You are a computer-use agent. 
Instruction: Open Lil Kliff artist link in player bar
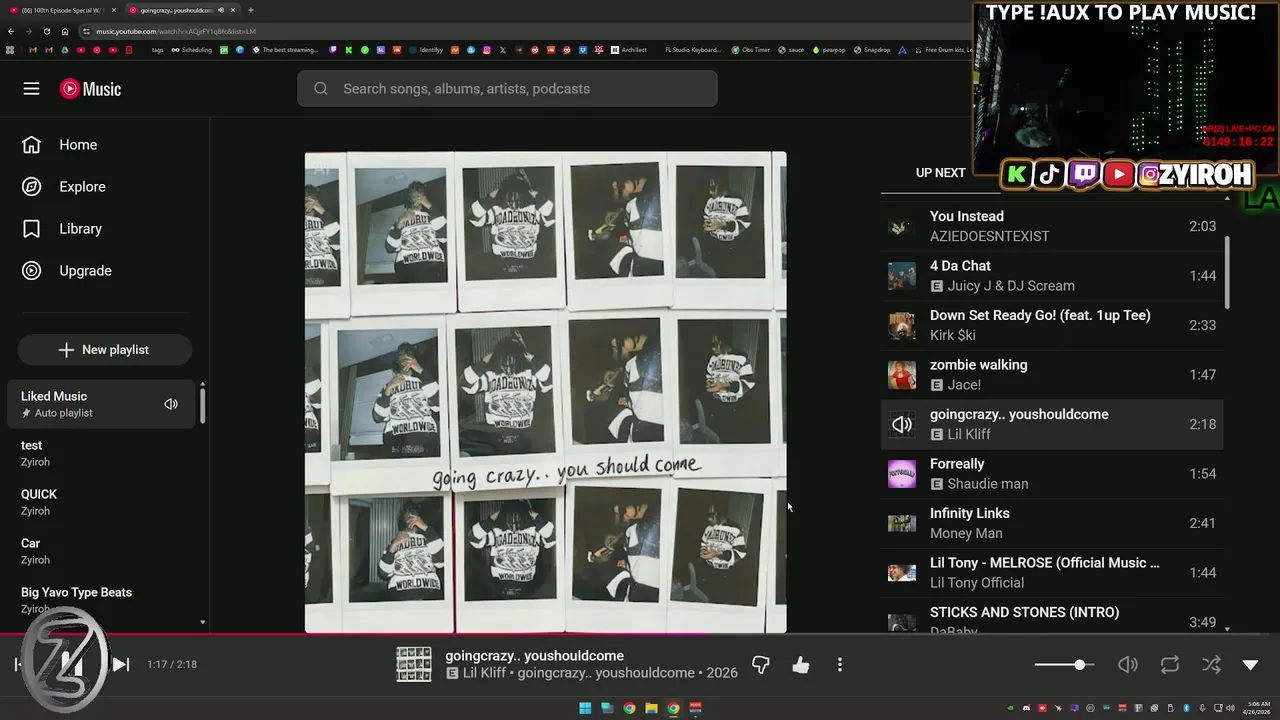tap(485, 673)
